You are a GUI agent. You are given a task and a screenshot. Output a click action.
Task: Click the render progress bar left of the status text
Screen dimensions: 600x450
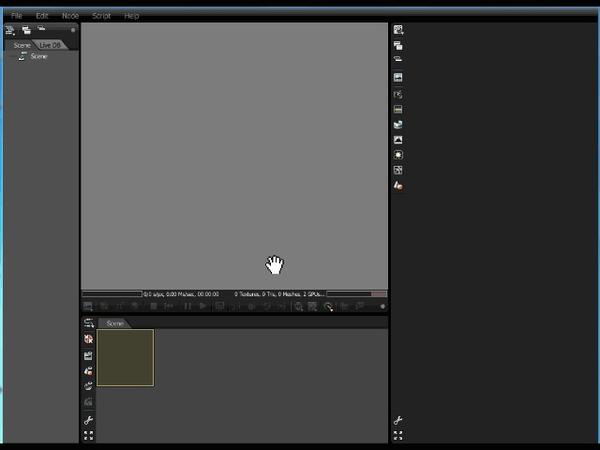click(112, 294)
